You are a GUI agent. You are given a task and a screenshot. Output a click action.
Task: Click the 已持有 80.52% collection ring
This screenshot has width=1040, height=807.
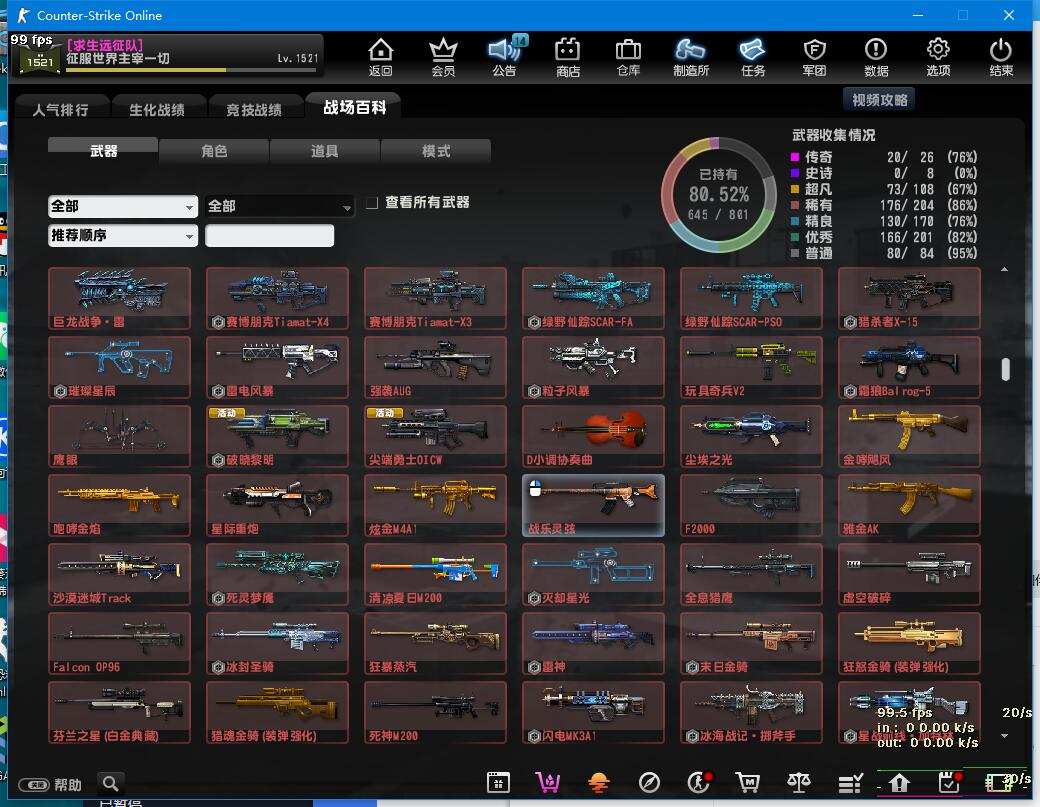tap(719, 194)
